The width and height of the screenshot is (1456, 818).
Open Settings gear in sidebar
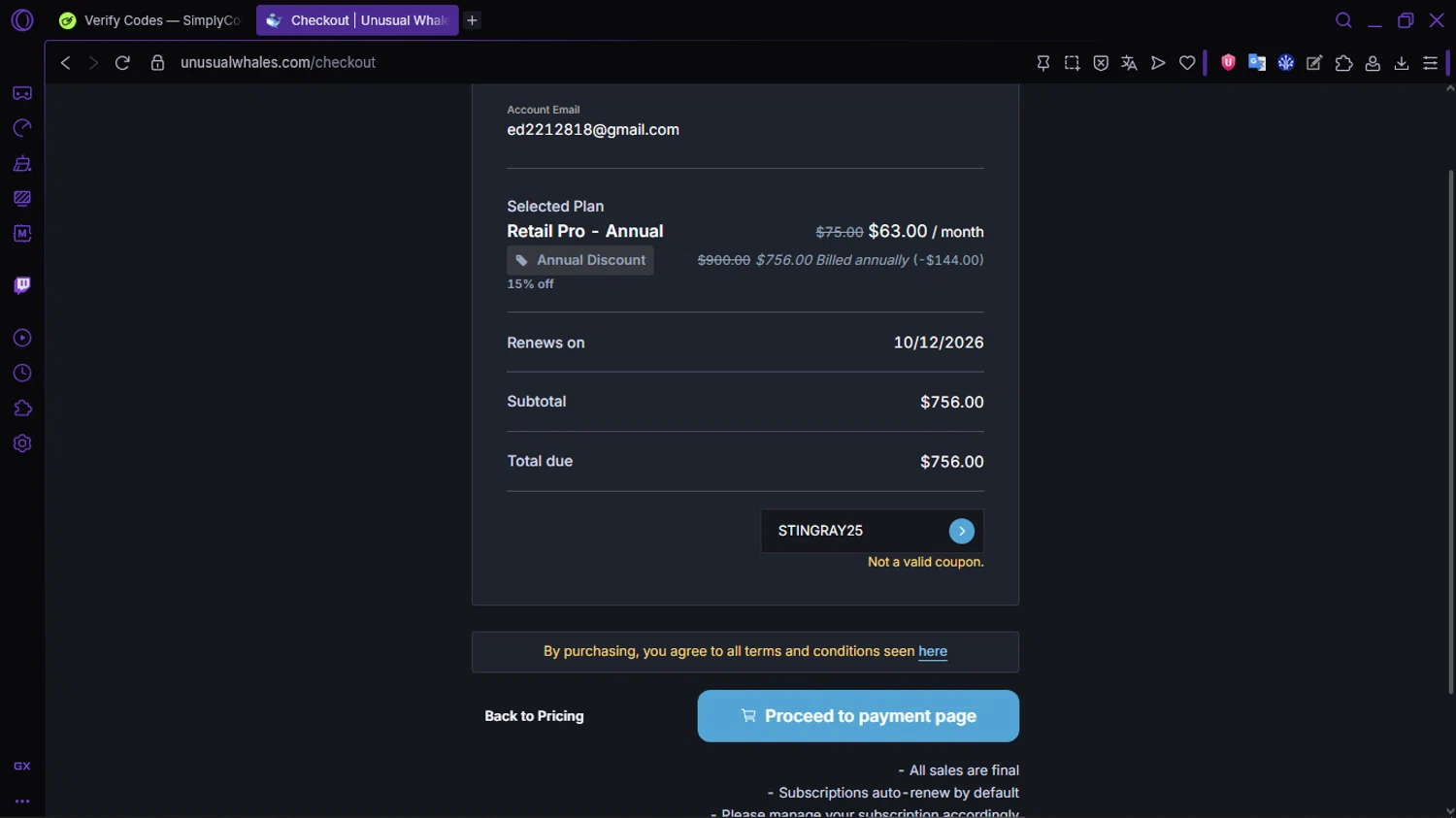[22, 443]
